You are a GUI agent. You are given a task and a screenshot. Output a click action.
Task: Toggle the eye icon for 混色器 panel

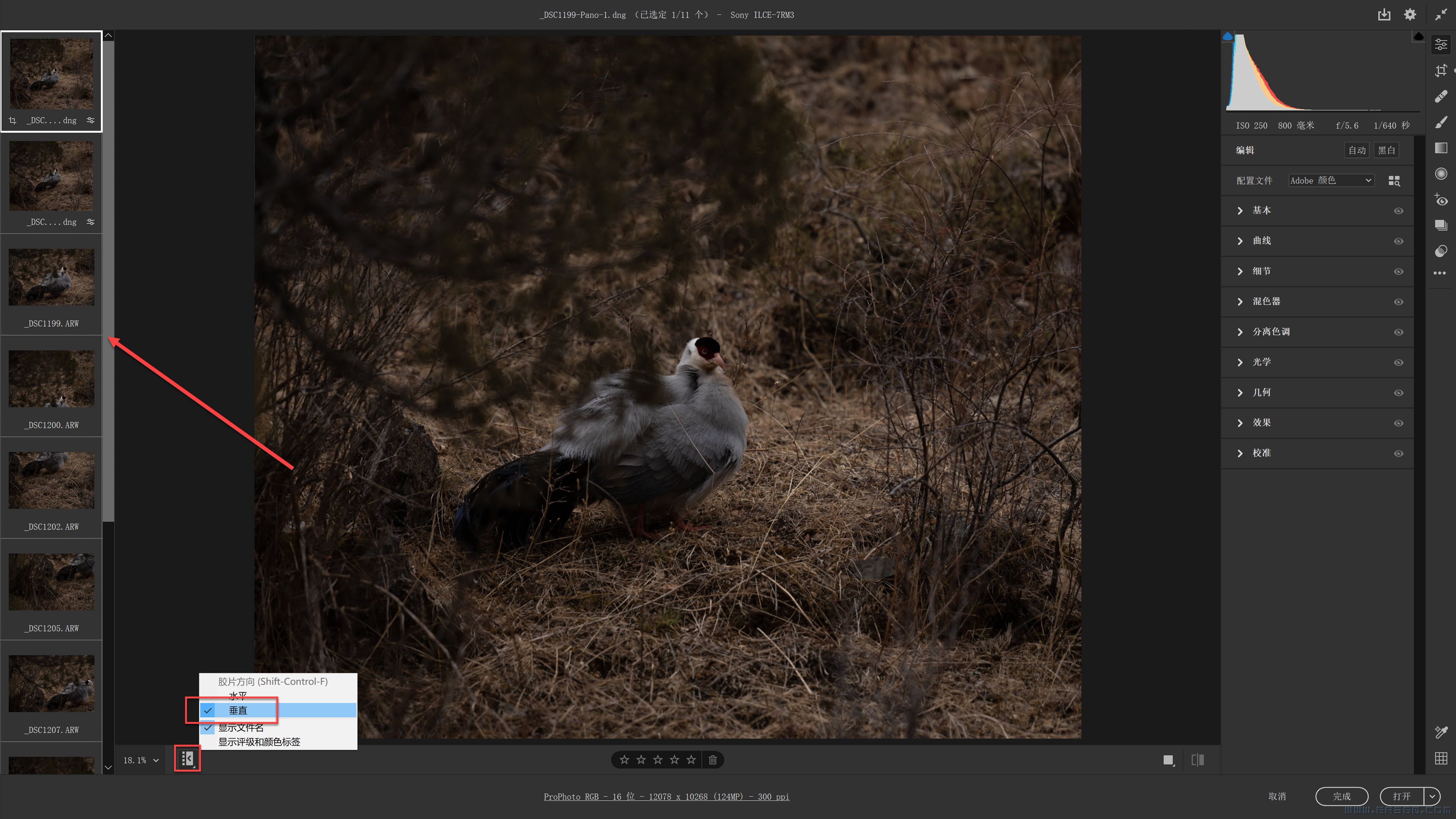tap(1398, 302)
